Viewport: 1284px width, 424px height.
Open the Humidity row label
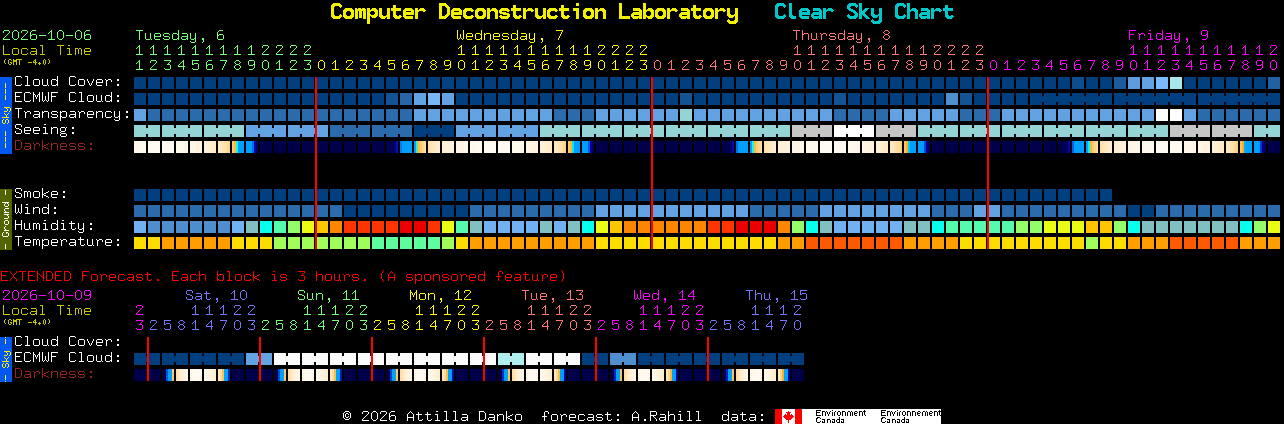[x=54, y=226]
